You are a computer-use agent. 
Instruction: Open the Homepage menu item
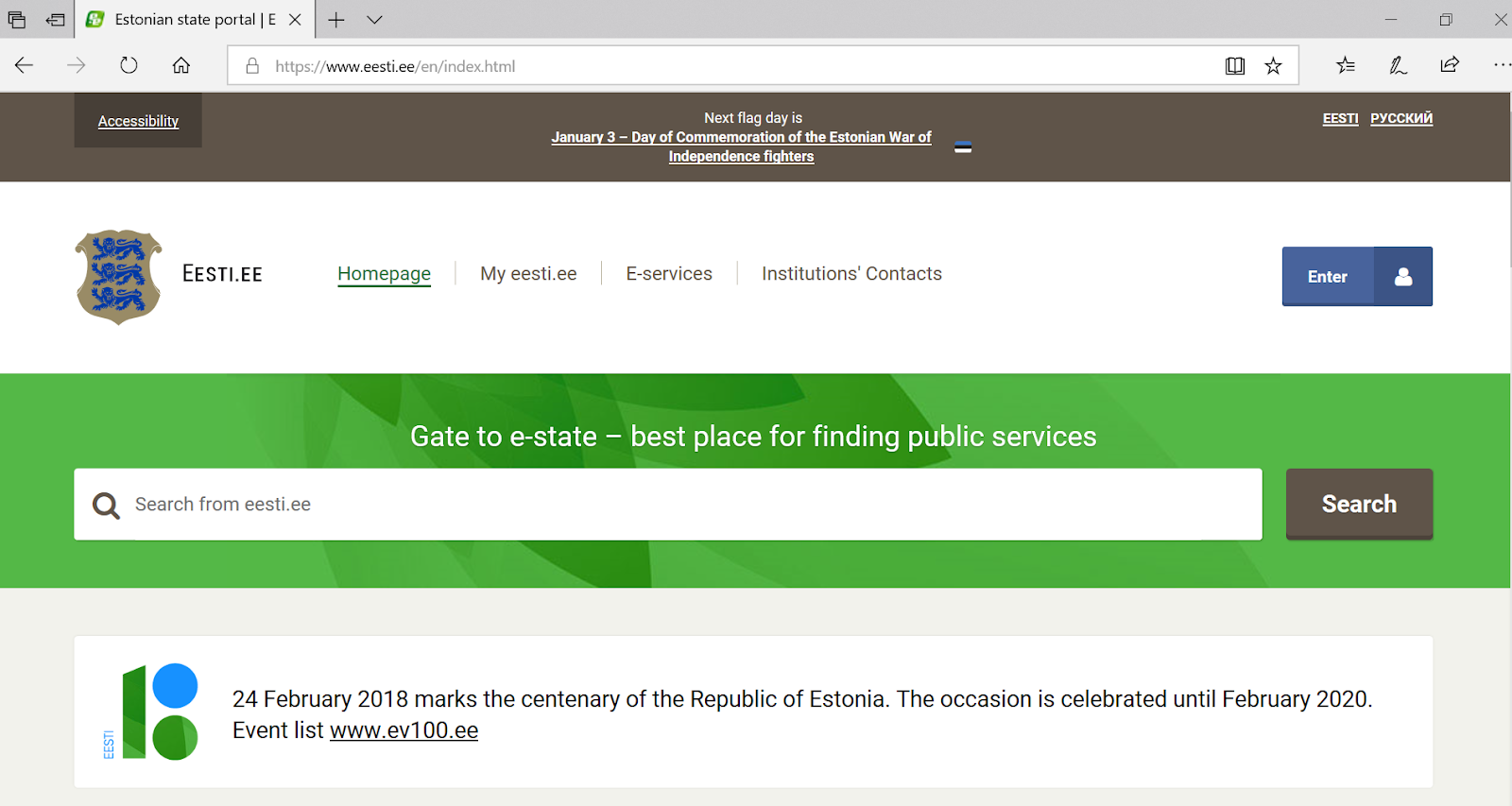tap(384, 273)
